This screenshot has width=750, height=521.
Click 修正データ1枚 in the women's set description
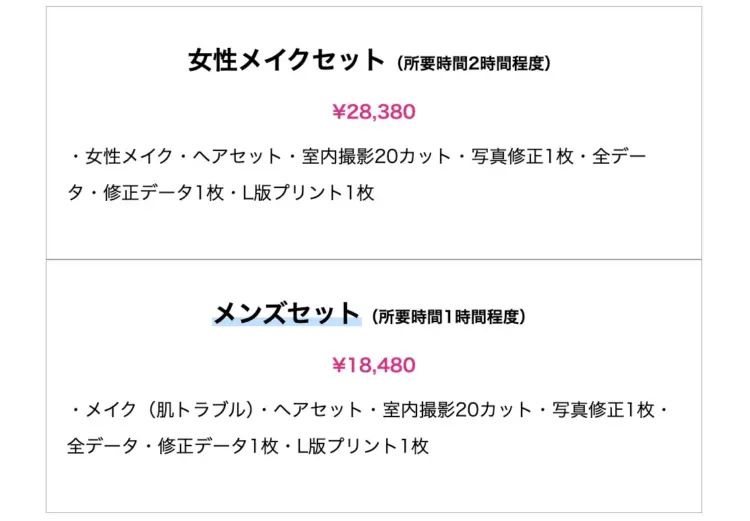click(x=148, y=193)
